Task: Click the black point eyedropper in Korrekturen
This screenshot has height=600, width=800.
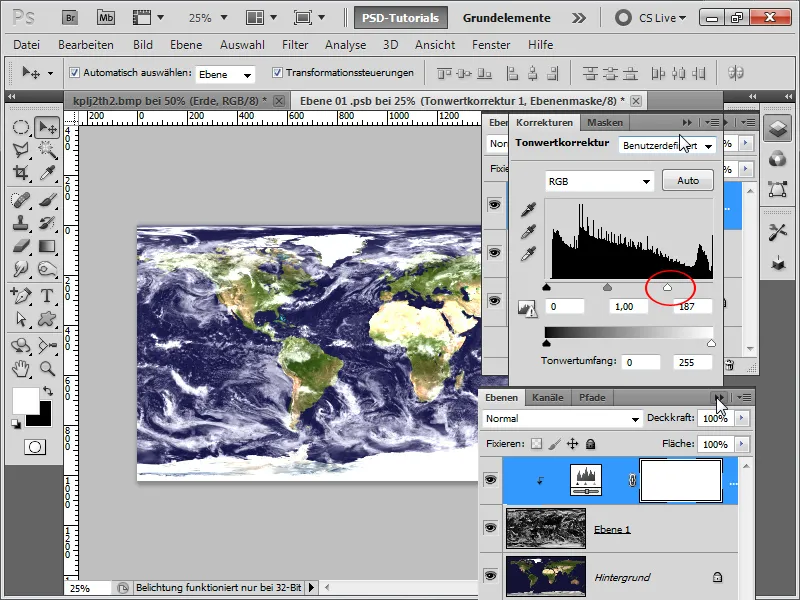Action: (529, 209)
